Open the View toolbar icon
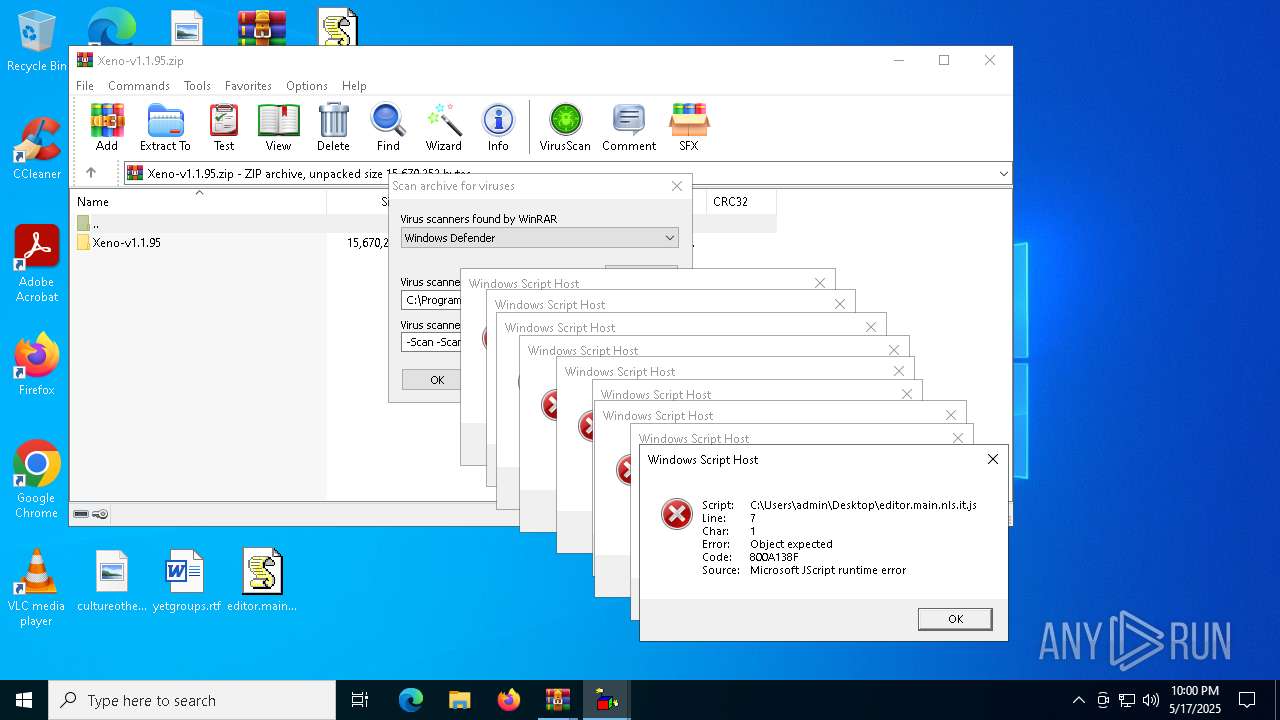The height and width of the screenshot is (720, 1280). [278, 127]
